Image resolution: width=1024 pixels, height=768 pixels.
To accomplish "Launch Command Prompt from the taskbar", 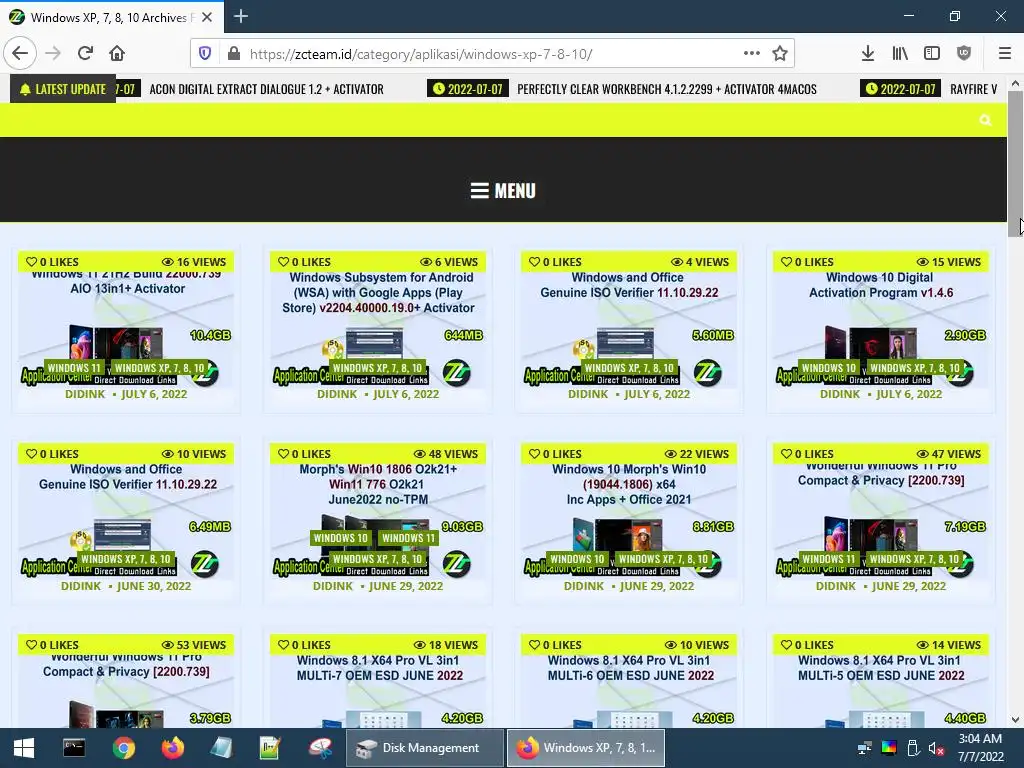I will tap(74, 748).
